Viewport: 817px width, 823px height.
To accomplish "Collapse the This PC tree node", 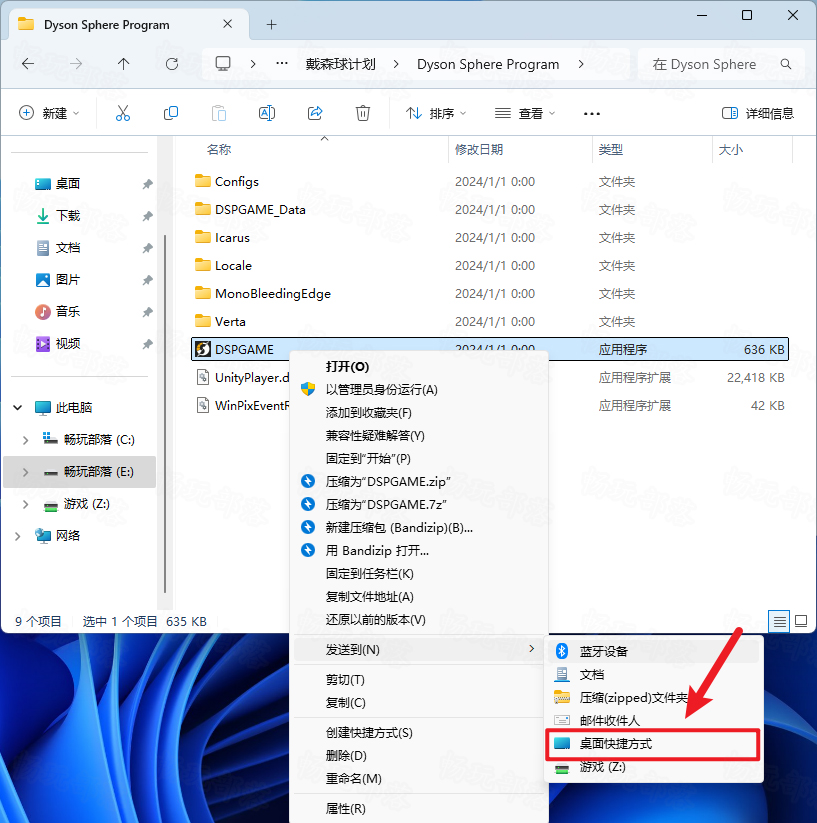I will (x=18, y=407).
